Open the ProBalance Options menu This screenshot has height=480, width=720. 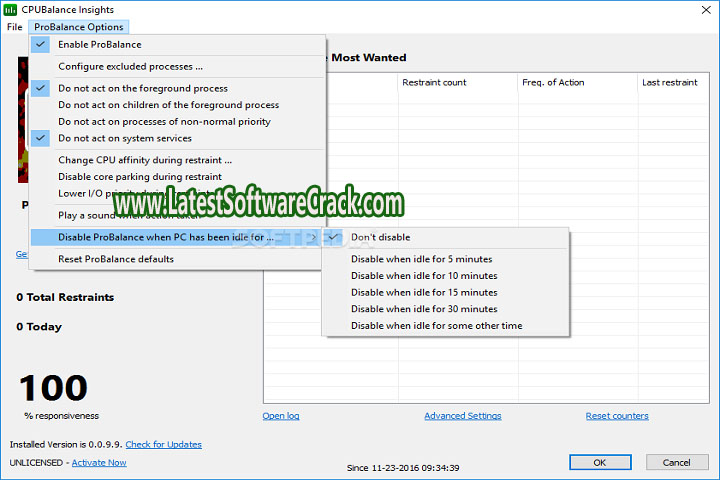click(78, 27)
